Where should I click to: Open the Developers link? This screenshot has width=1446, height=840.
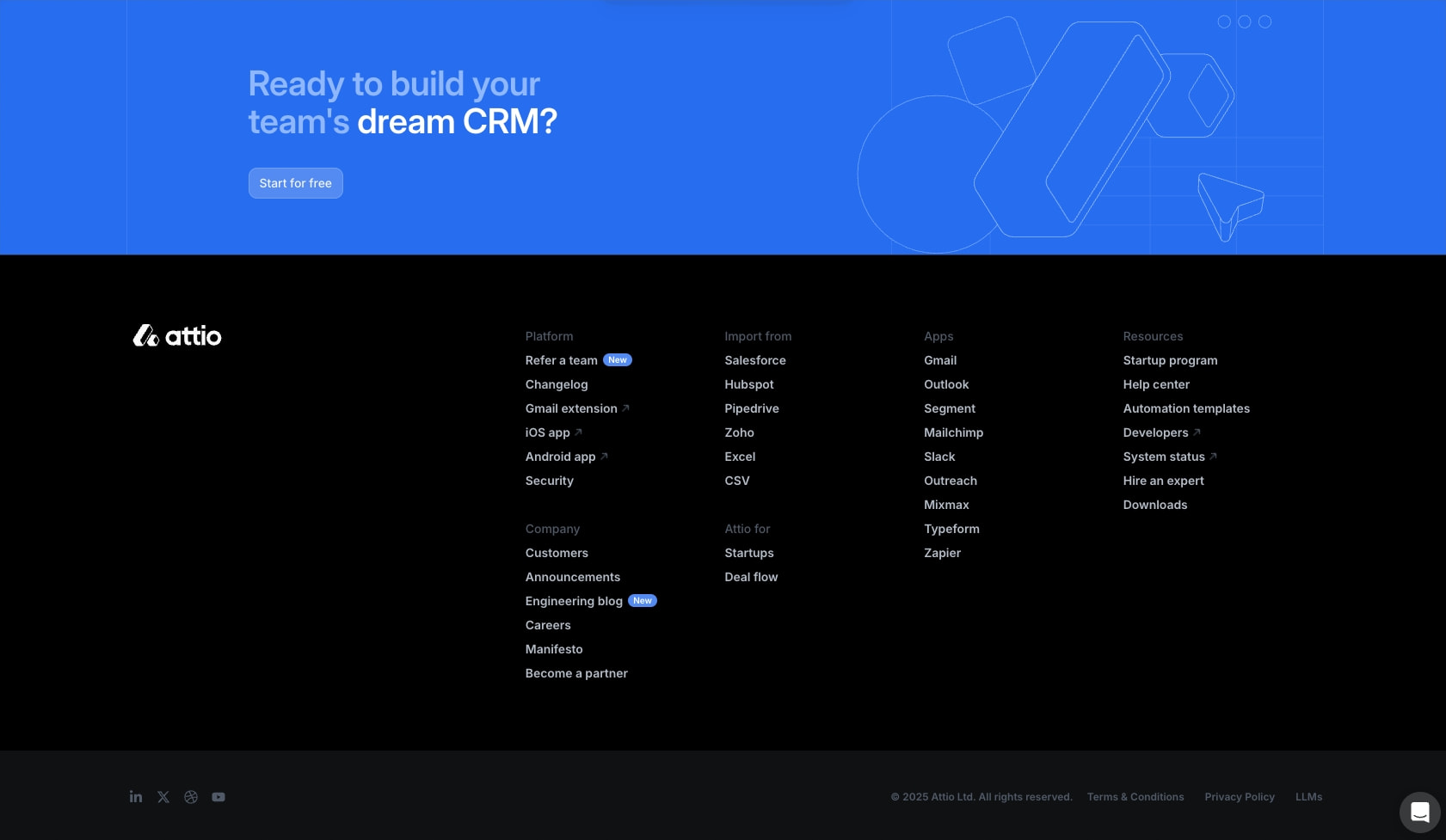(x=1161, y=432)
